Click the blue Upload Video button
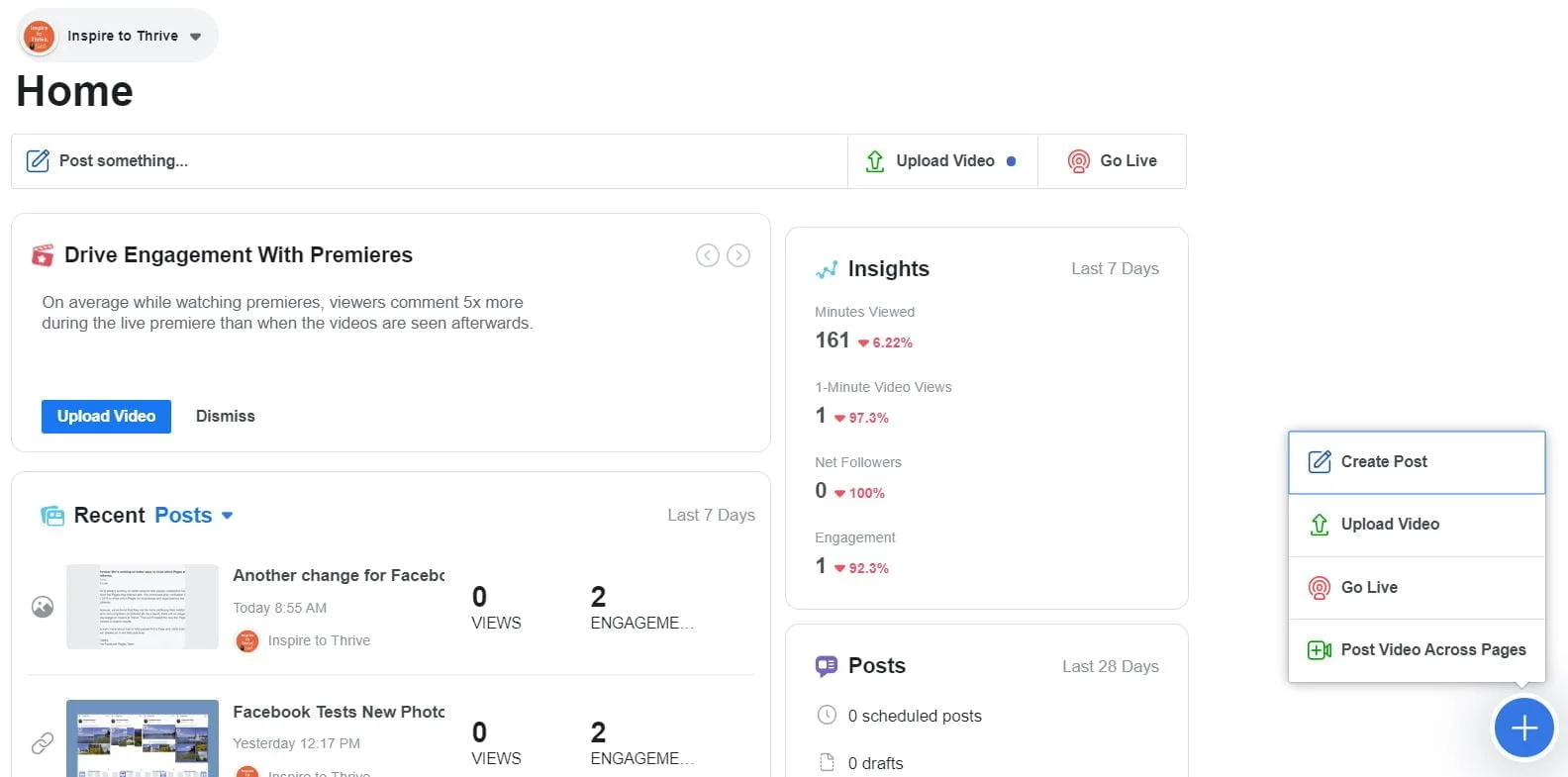 pyautogui.click(x=106, y=417)
